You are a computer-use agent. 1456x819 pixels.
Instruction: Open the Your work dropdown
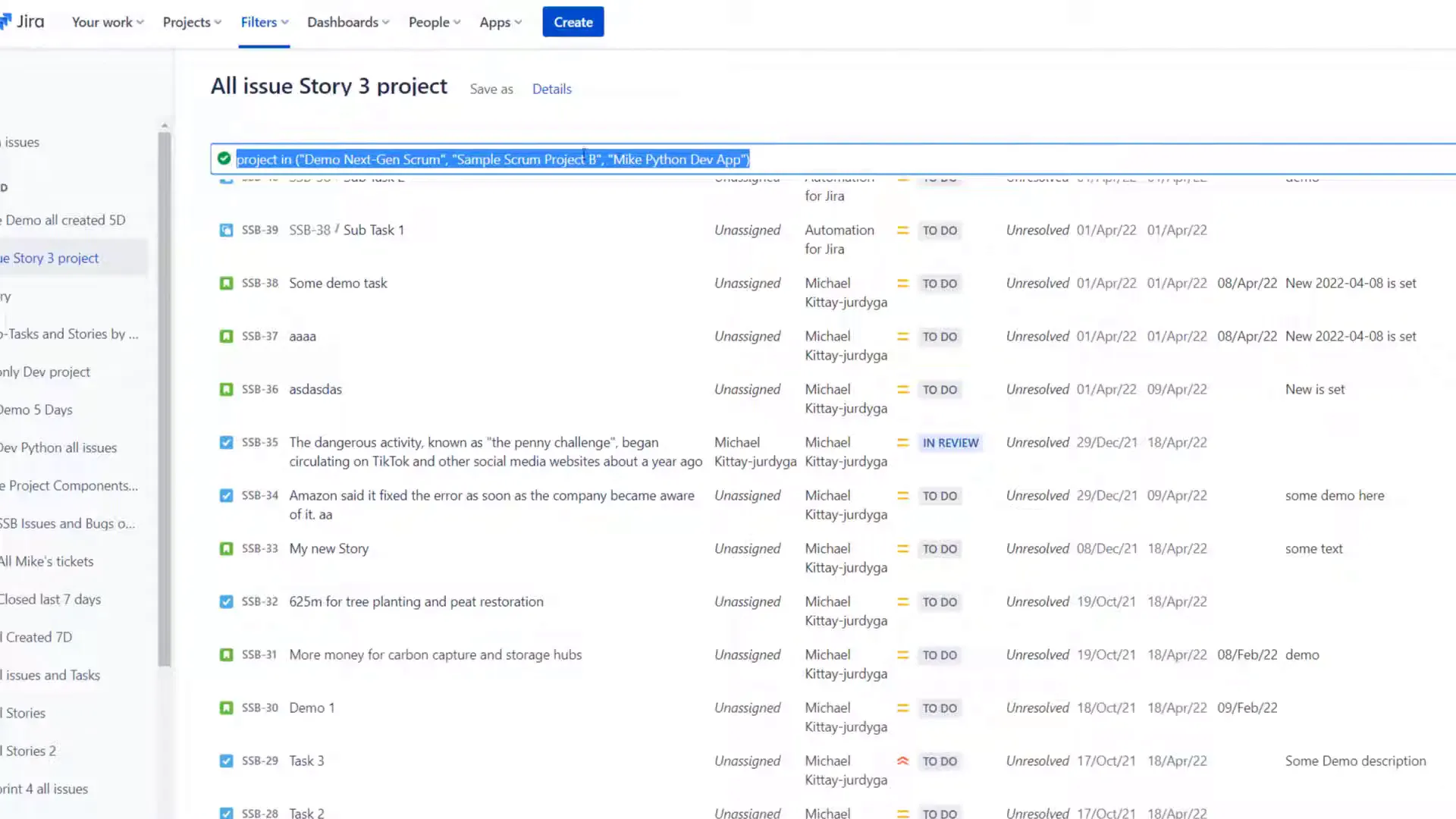tap(108, 22)
